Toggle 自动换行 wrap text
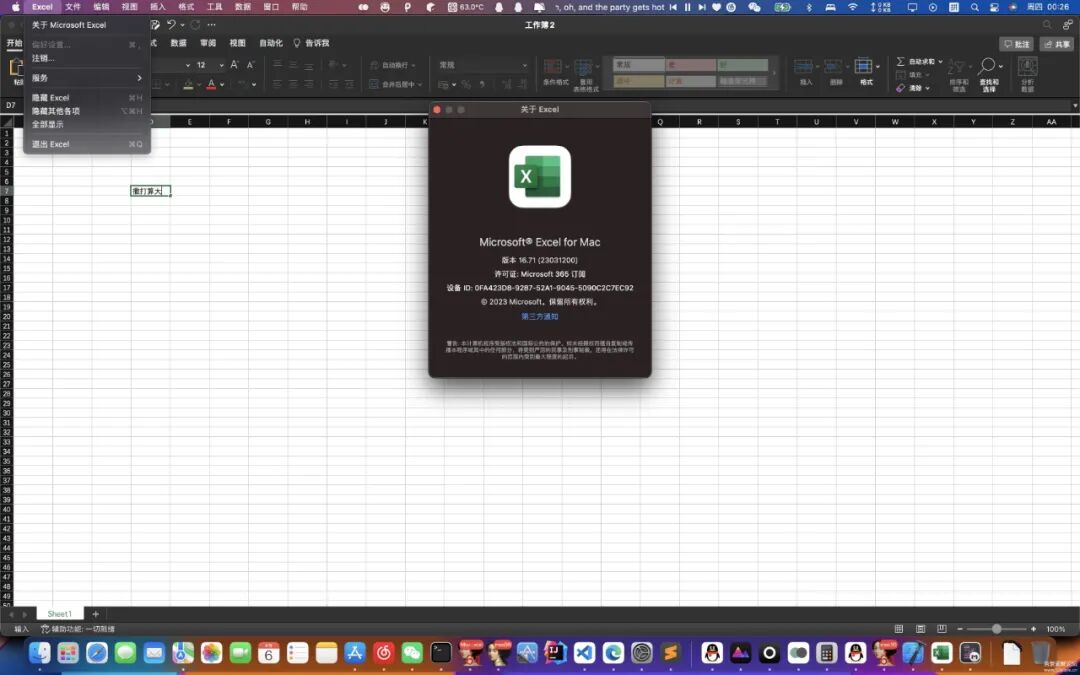 coord(392,65)
